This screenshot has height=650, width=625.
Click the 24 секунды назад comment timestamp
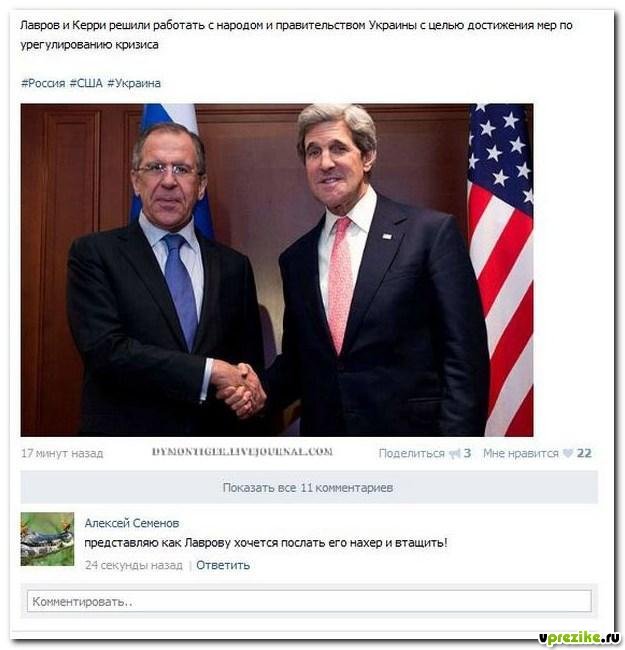133,565
